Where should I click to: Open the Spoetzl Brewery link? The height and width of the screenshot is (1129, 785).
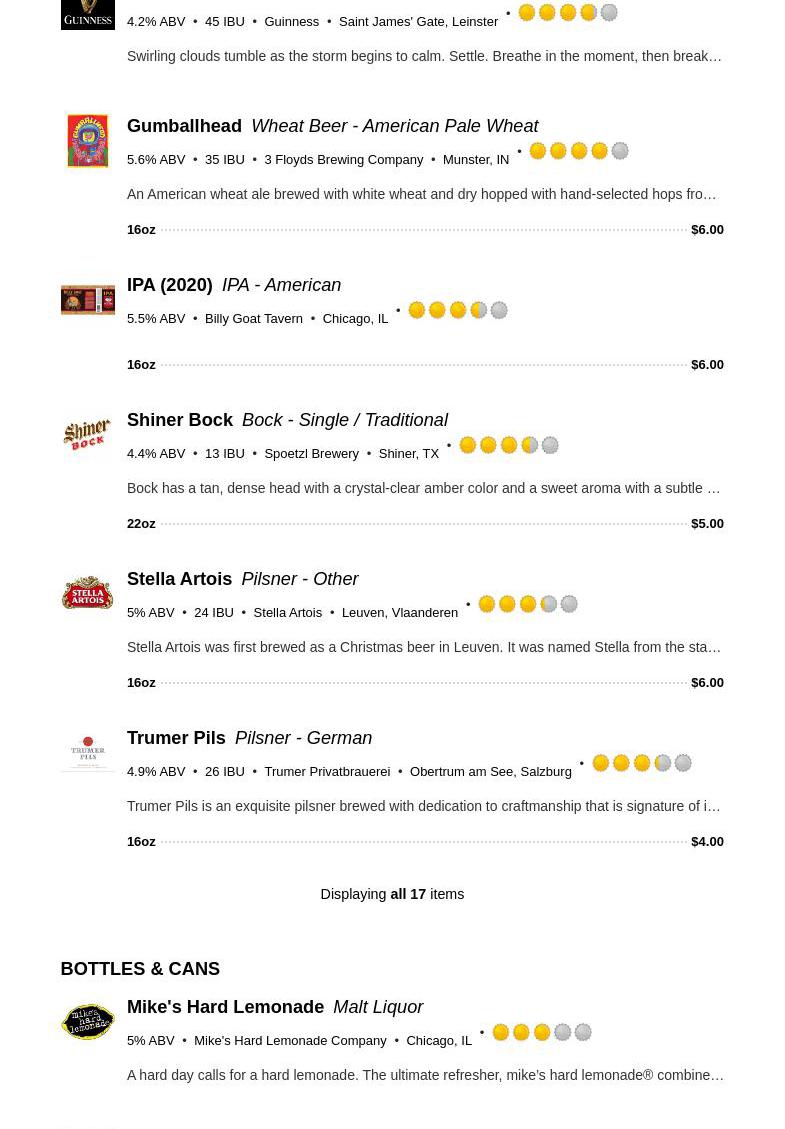click(311, 454)
